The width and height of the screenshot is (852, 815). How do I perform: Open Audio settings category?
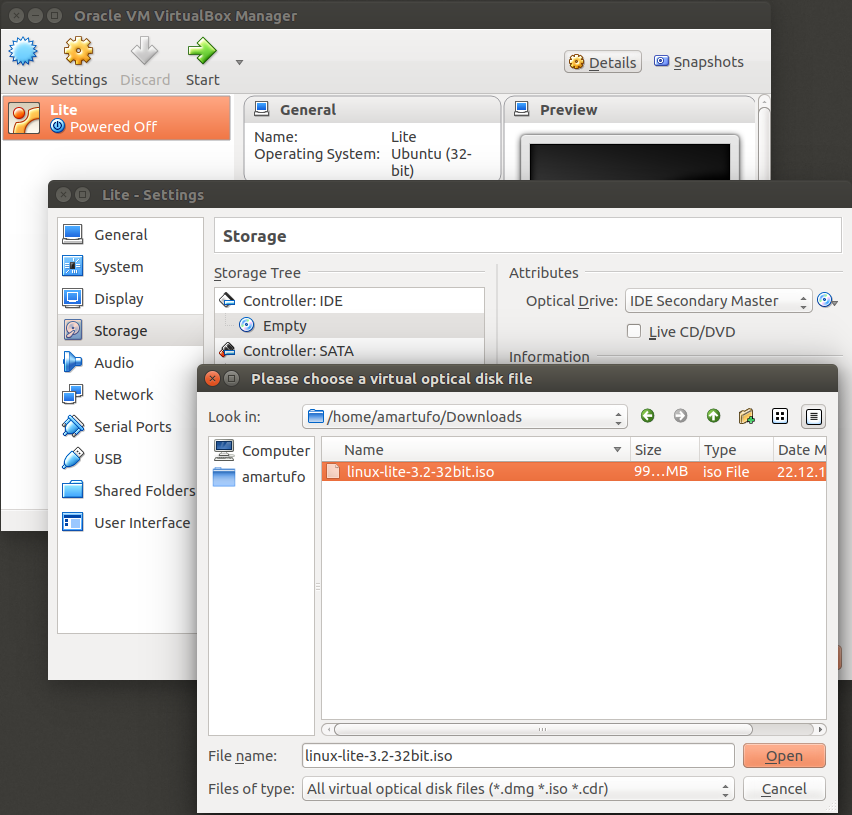pyautogui.click(x=130, y=362)
